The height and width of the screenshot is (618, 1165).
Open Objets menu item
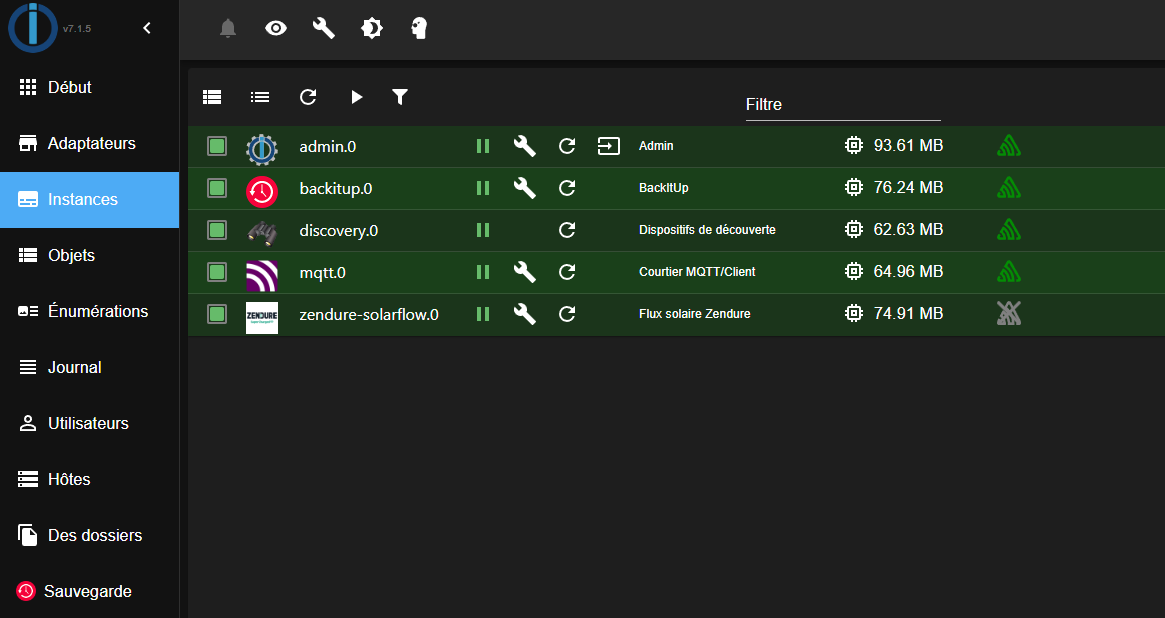point(89,256)
